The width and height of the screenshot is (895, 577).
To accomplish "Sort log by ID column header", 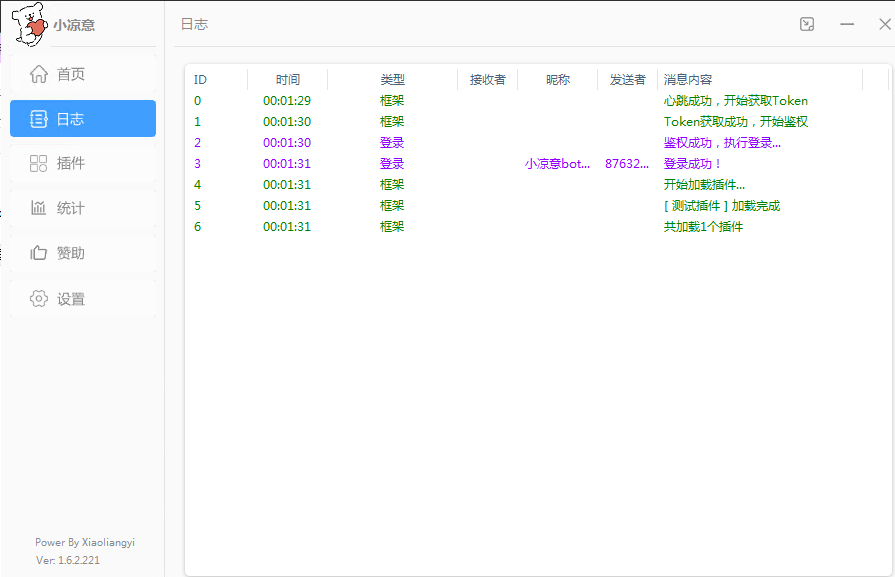I will [201, 80].
